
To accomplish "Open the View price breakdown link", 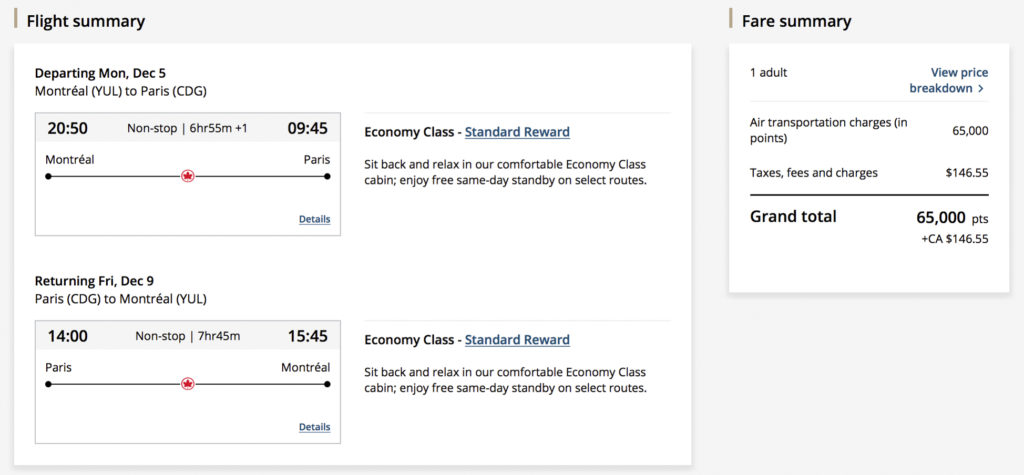I will point(947,80).
